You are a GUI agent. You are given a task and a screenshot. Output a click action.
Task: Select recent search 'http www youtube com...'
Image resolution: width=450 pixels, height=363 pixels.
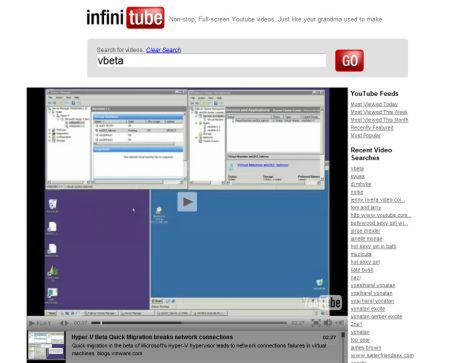[381, 215]
